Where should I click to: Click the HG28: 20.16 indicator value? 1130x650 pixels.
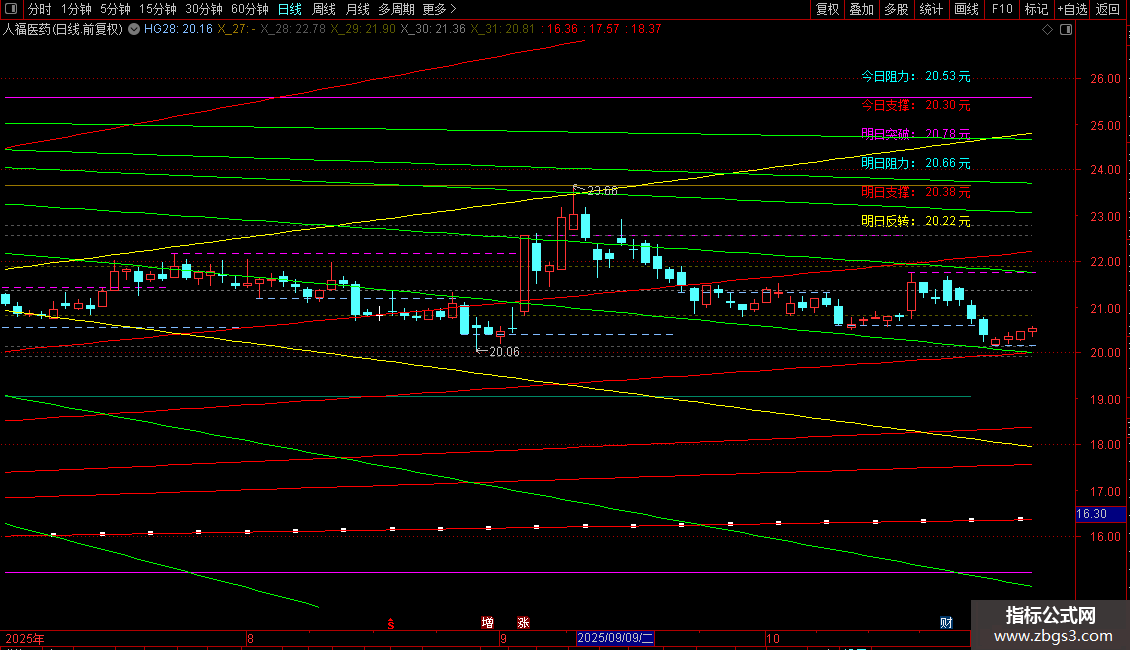click(178, 29)
